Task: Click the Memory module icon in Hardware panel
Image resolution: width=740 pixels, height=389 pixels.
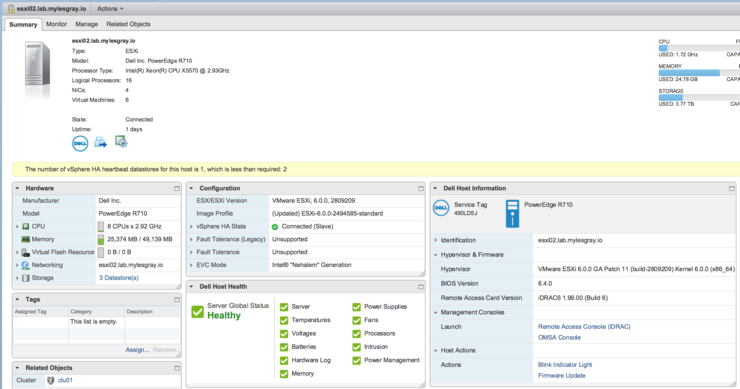Action: (26, 239)
